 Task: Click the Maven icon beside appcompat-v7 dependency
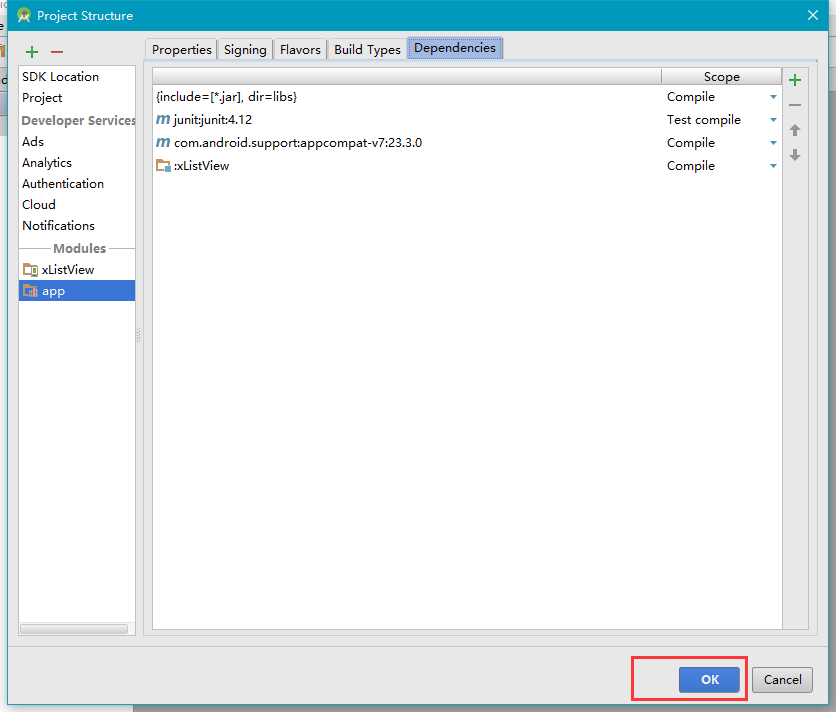[x=163, y=142]
